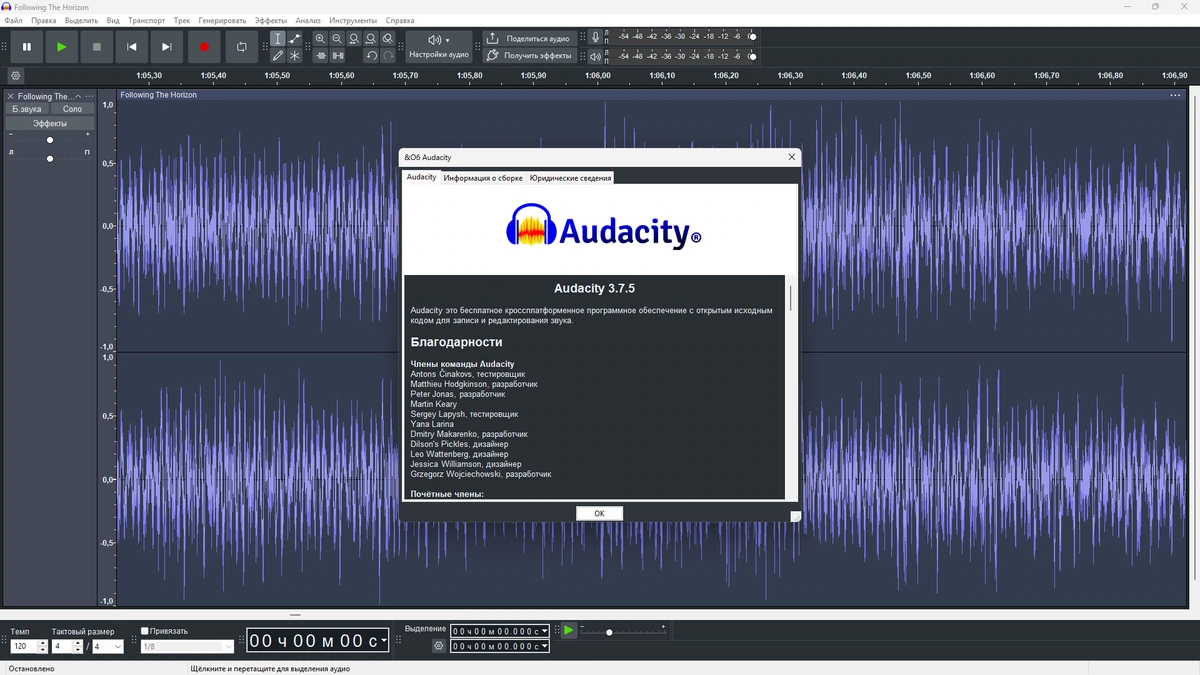1200x675 pixels.
Task: Select the Audacity tab in dialog
Action: (x=421, y=177)
